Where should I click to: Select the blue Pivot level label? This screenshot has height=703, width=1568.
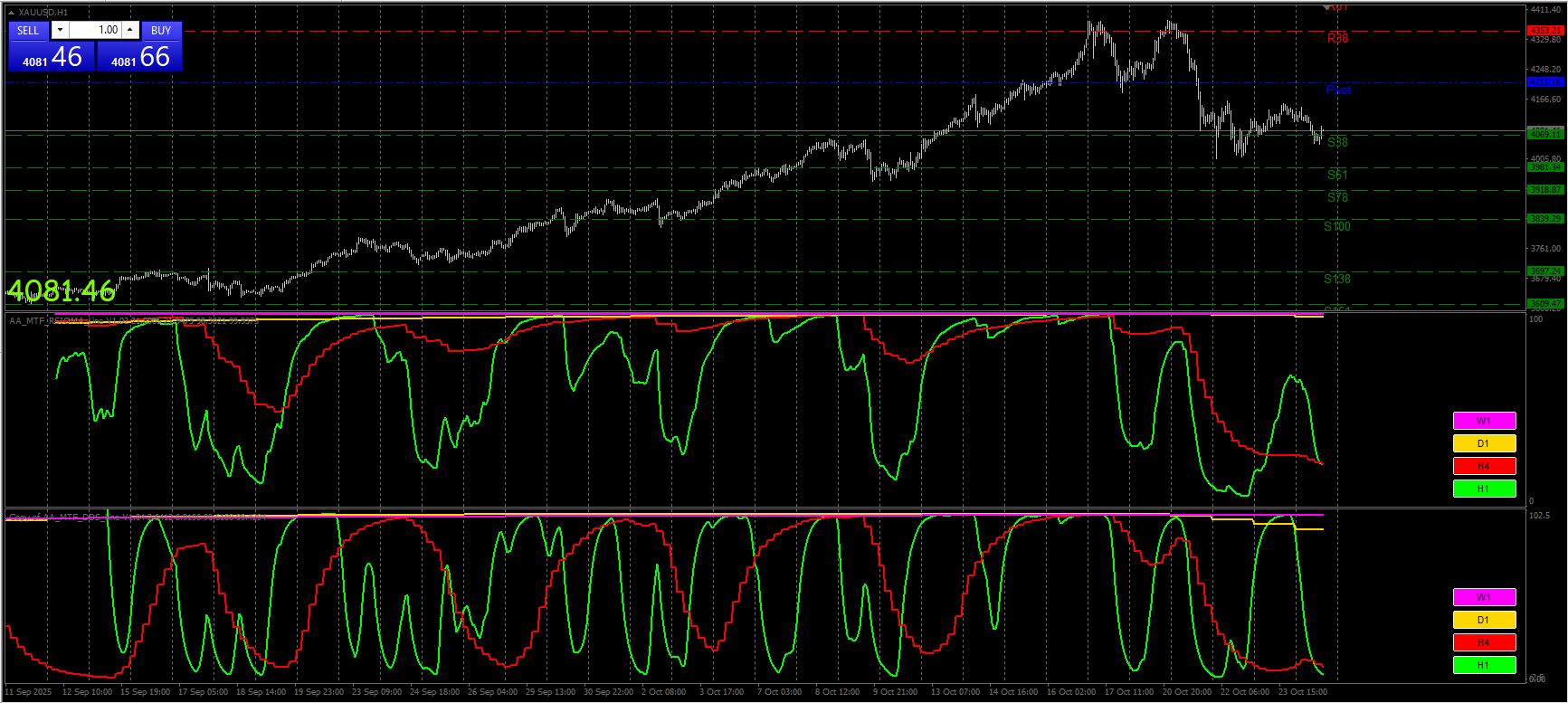[x=1337, y=90]
